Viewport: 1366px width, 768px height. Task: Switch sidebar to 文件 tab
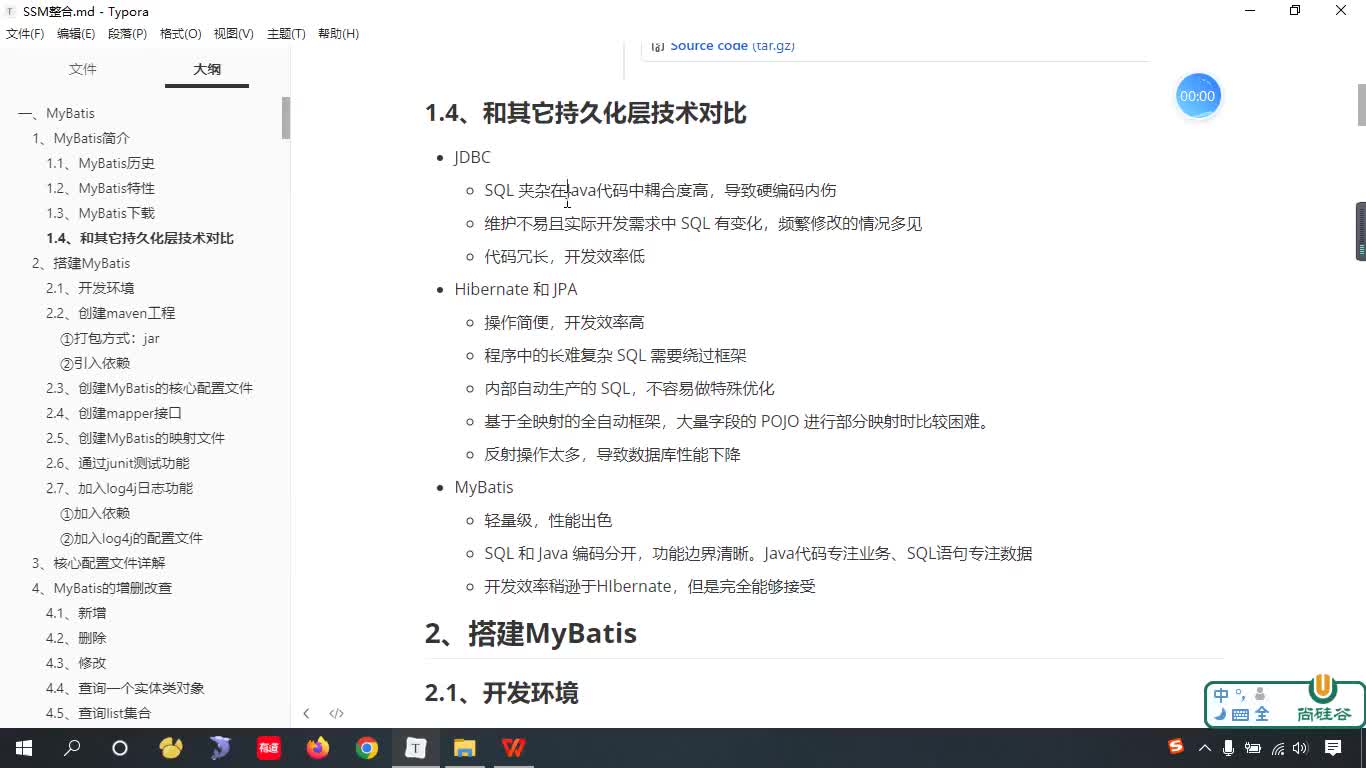83,69
